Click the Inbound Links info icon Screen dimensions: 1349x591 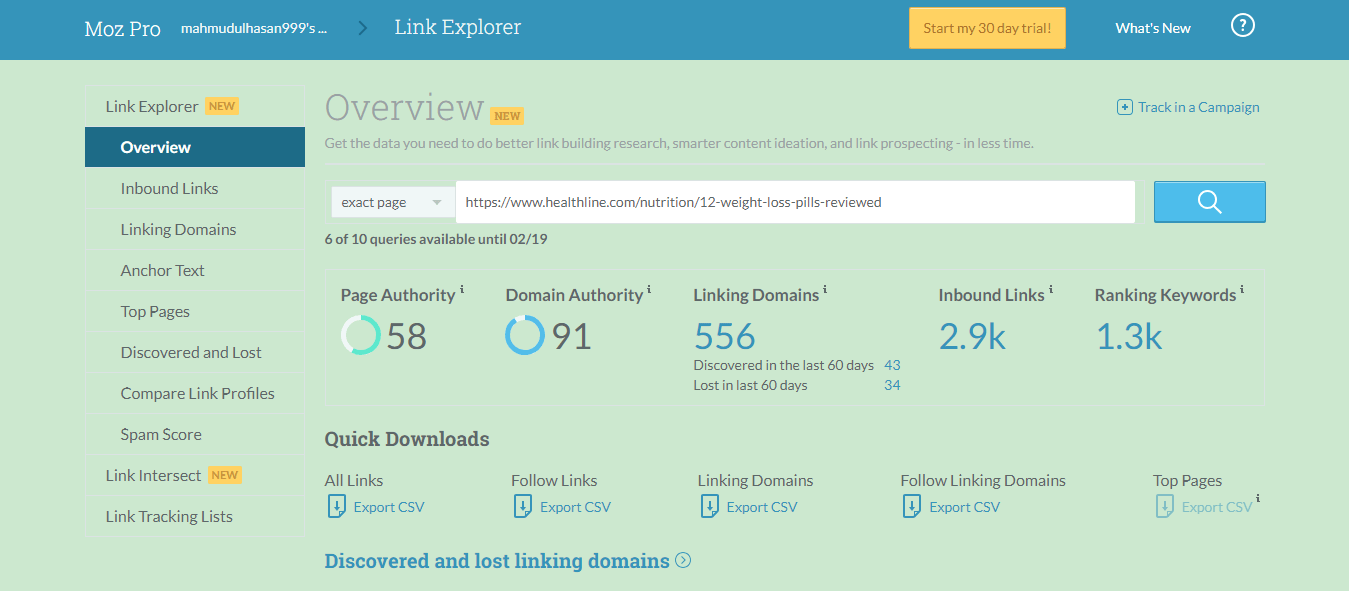coord(1051,291)
